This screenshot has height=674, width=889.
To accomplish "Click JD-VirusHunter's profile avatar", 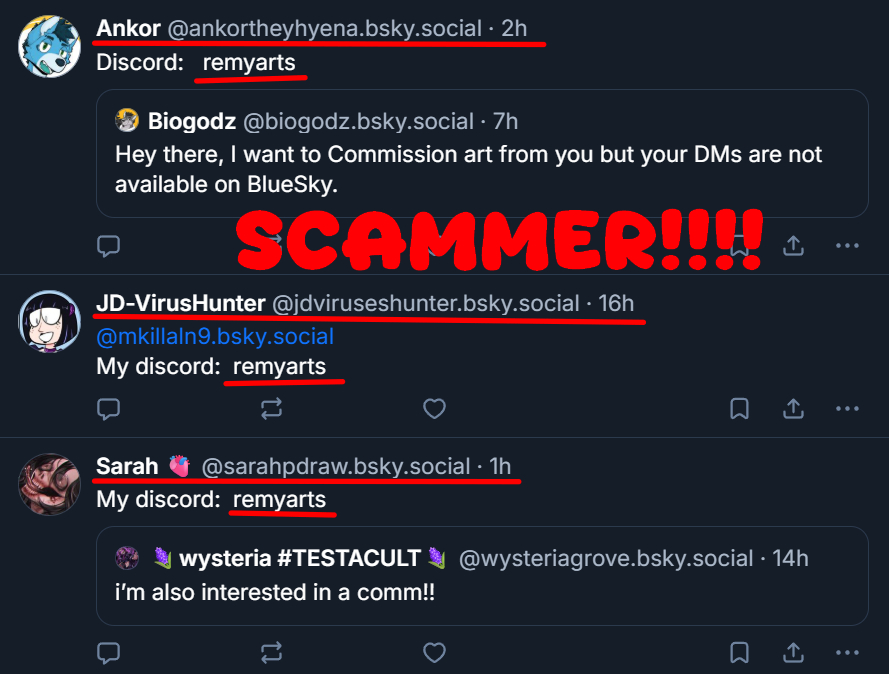I will click(49, 320).
